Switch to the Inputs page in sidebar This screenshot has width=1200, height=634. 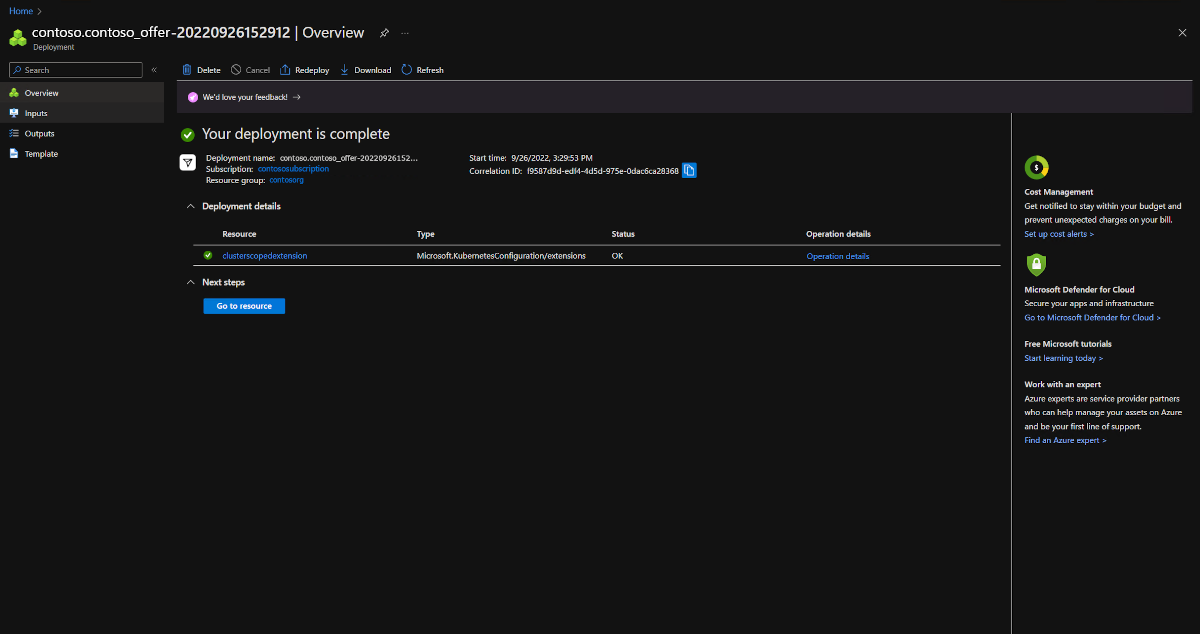point(36,113)
